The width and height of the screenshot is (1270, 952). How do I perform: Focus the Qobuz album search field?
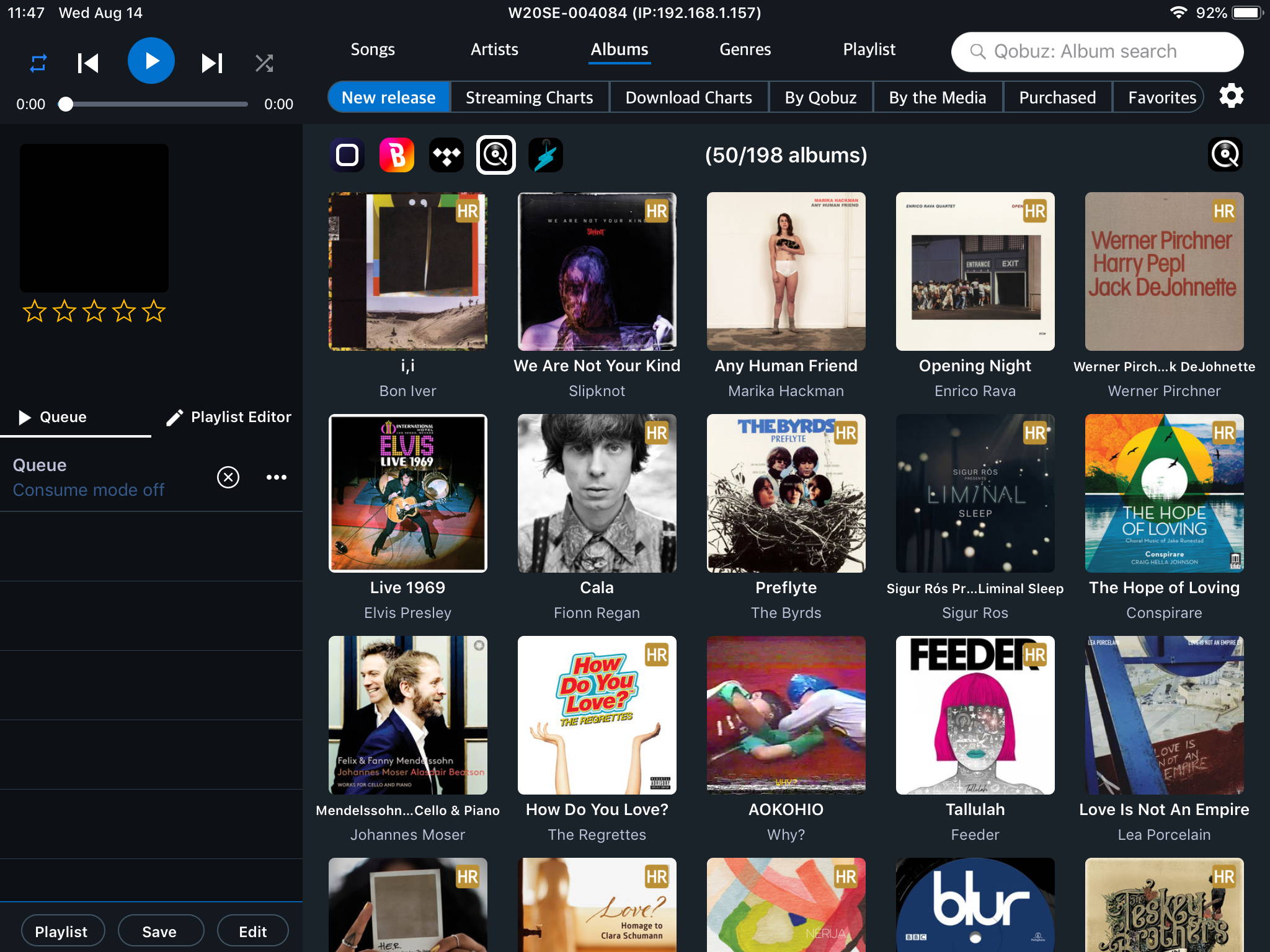pyautogui.click(x=1097, y=51)
